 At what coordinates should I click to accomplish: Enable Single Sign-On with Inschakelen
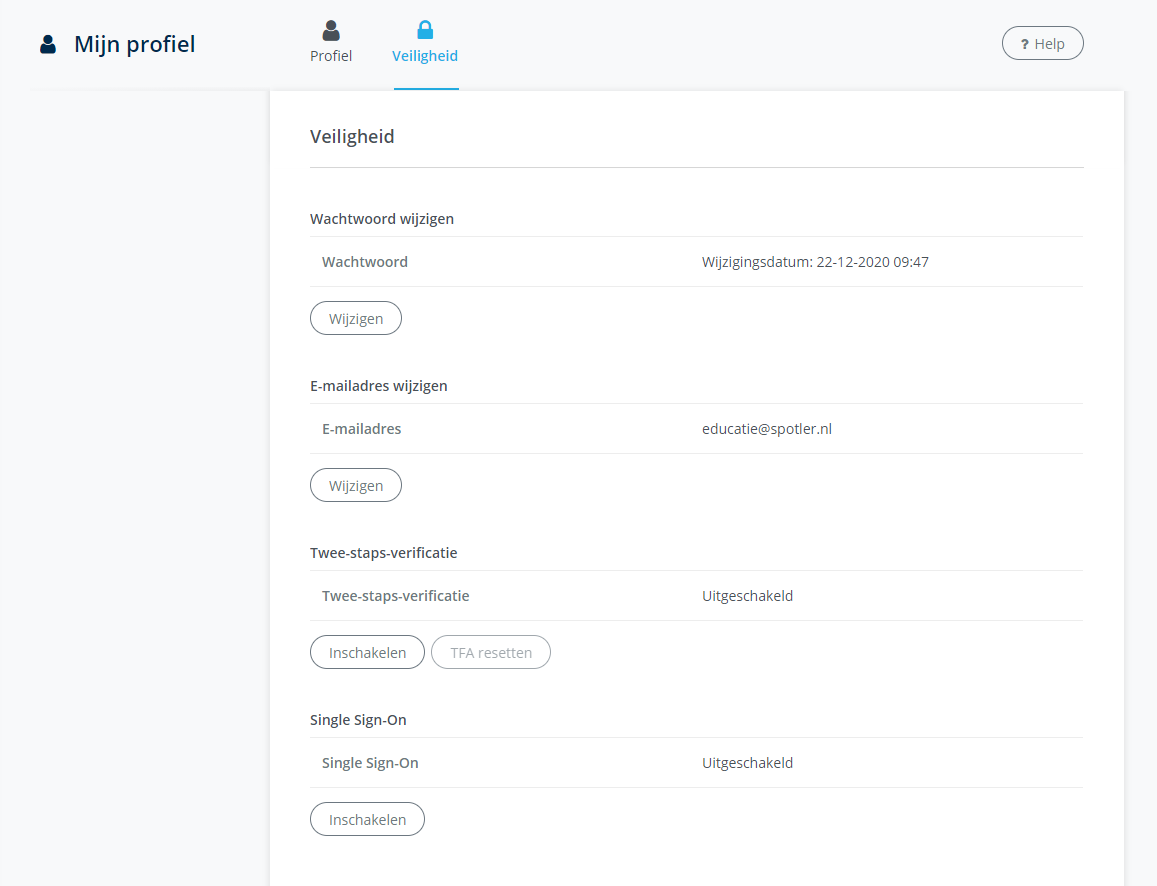[x=367, y=819]
